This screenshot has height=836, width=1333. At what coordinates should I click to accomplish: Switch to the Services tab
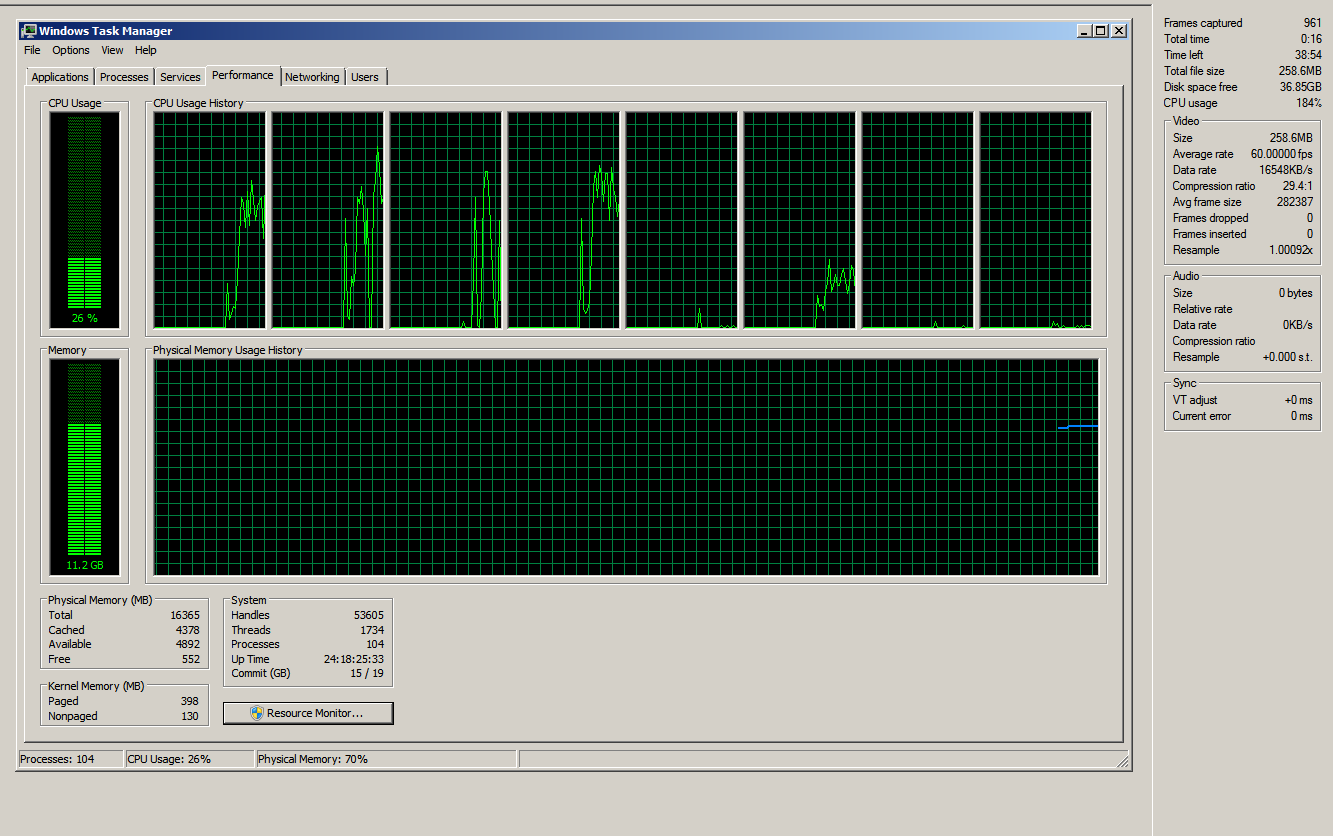180,77
